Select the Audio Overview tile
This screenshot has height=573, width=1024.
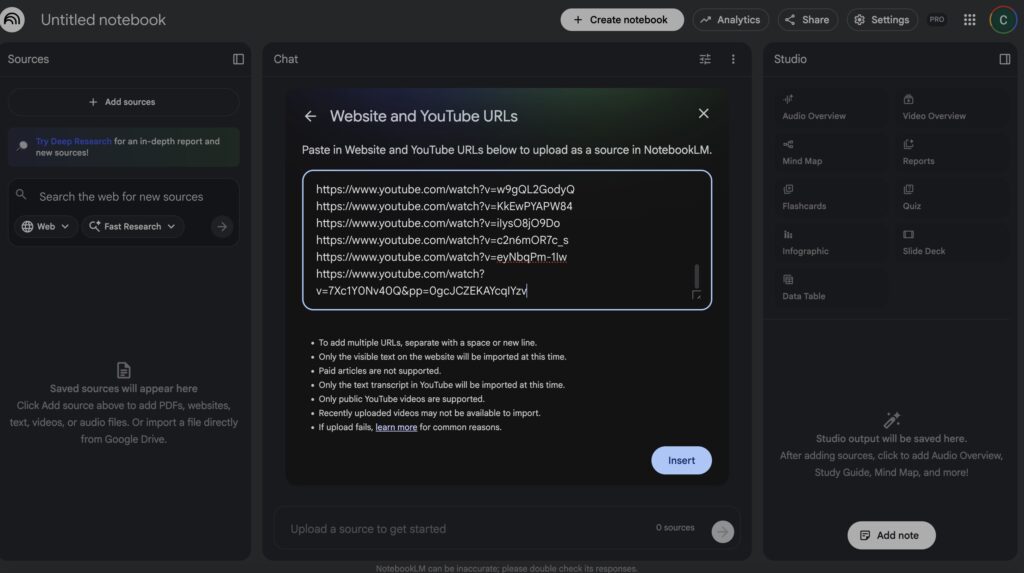point(823,107)
